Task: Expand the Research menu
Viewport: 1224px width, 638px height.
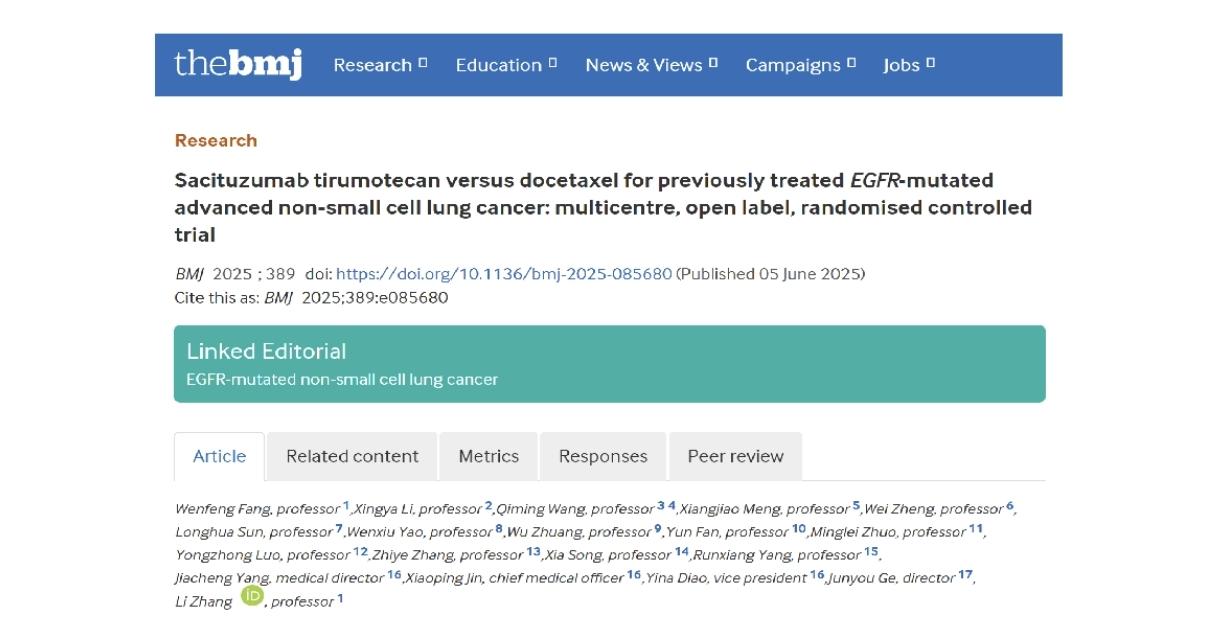Action: [x=380, y=65]
